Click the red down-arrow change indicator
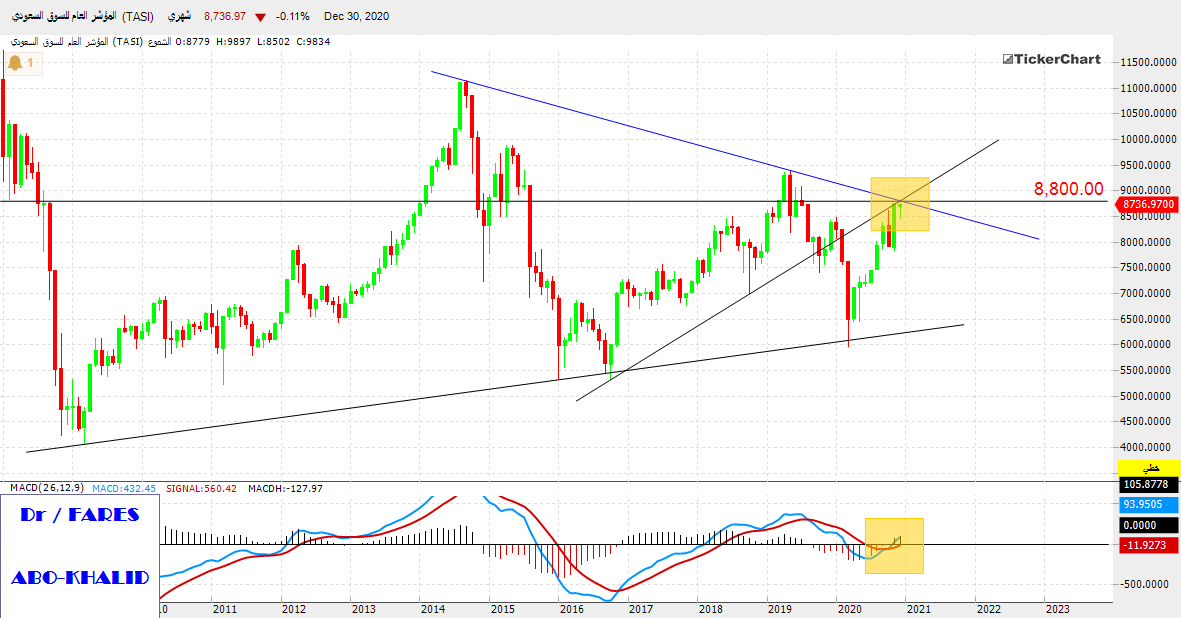The width and height of the screenshot is (1181, 618). coord(260,17)
